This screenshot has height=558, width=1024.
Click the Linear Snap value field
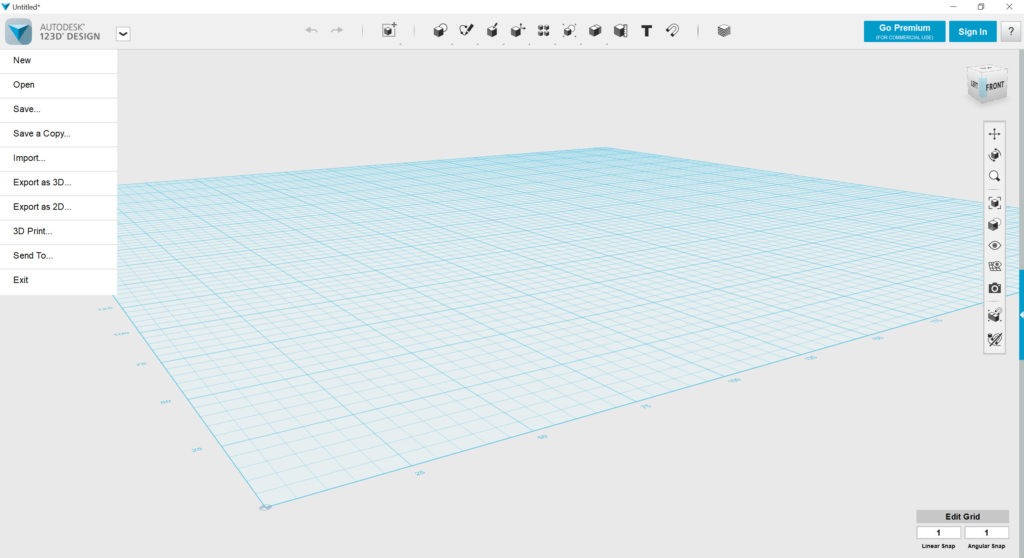(x=938, y=533)
